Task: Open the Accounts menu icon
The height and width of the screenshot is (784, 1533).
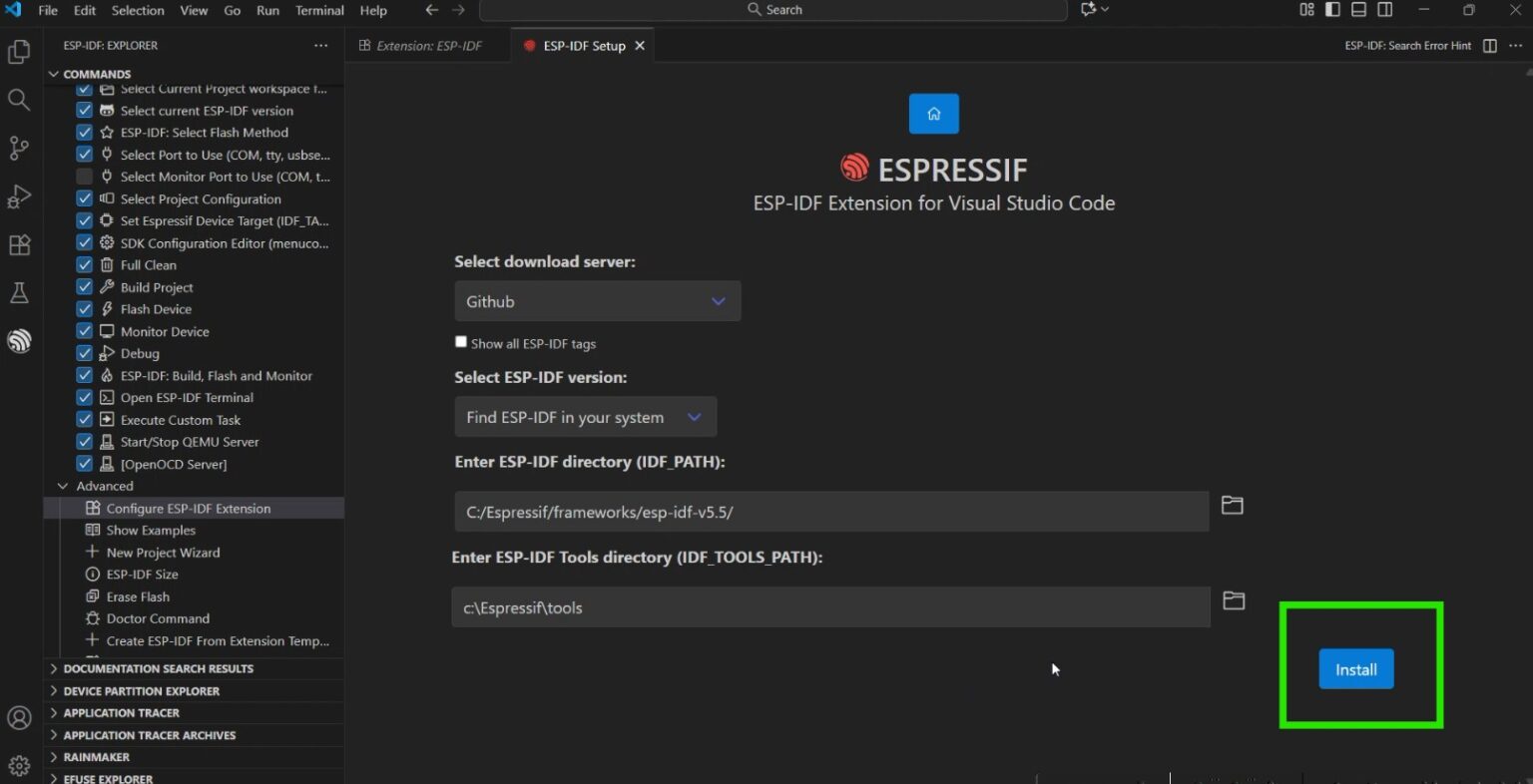Action: 19,717
